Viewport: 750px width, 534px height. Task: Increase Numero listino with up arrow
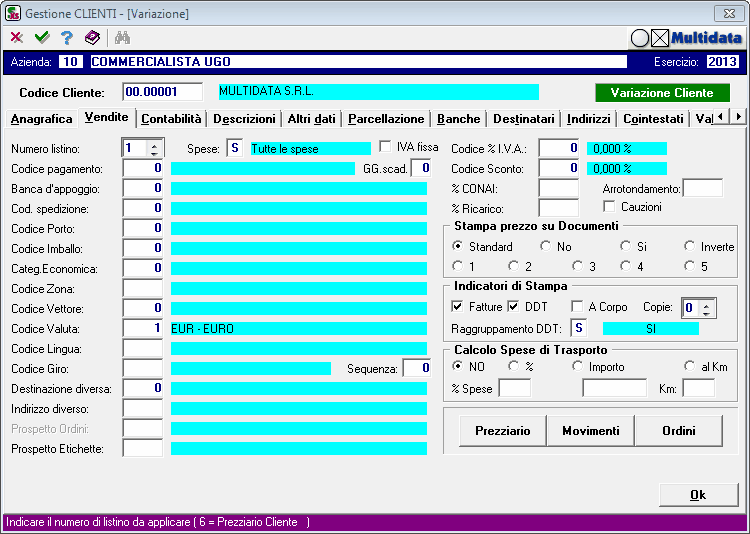(154, 145)
